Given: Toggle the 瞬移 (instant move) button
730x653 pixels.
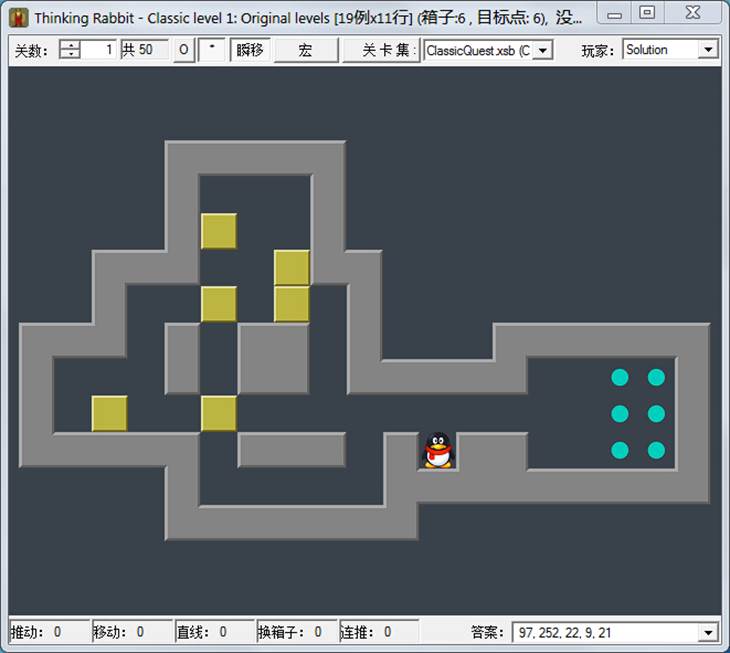Looking at the screenshot, I should coord(250,50).
